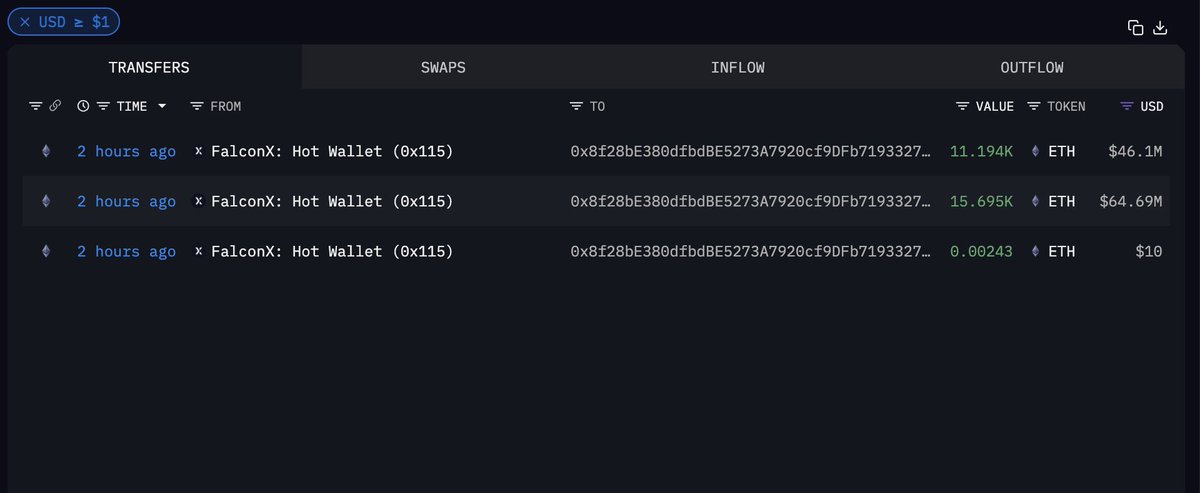Screen dimensions: 1200x493
Task: Open the OUTFLOW tab
Action: 1032,68
